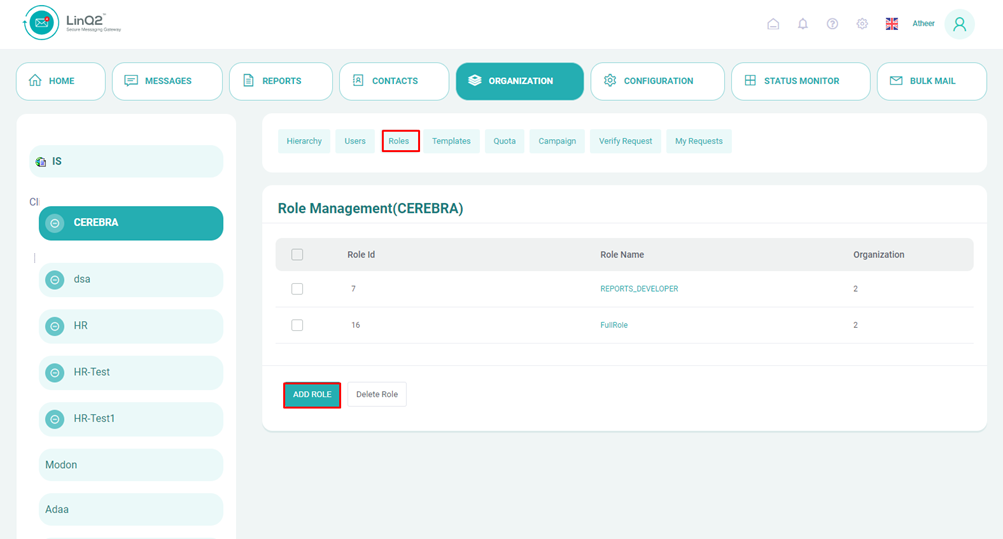Open the REPORTS tab
Viewport: 1003px width, 539px height.
[281, 81]
